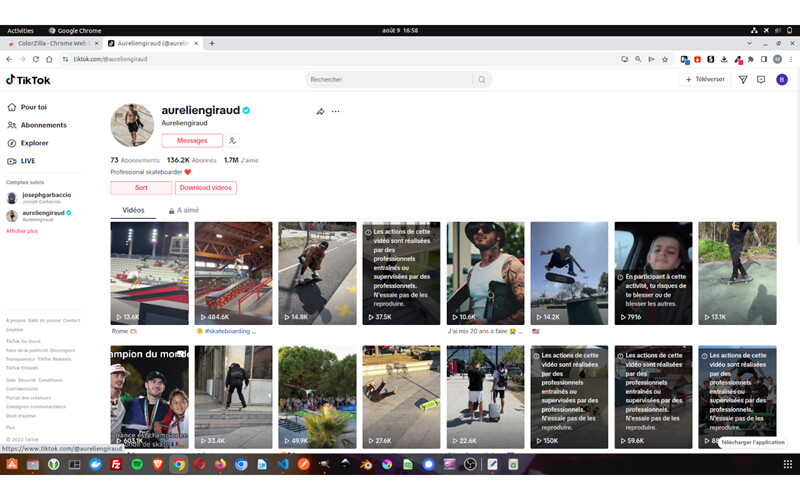The width and height of the screenshot is (800, 500).
Task: Open the Chrome side panel icon
Action: (764, 59)
